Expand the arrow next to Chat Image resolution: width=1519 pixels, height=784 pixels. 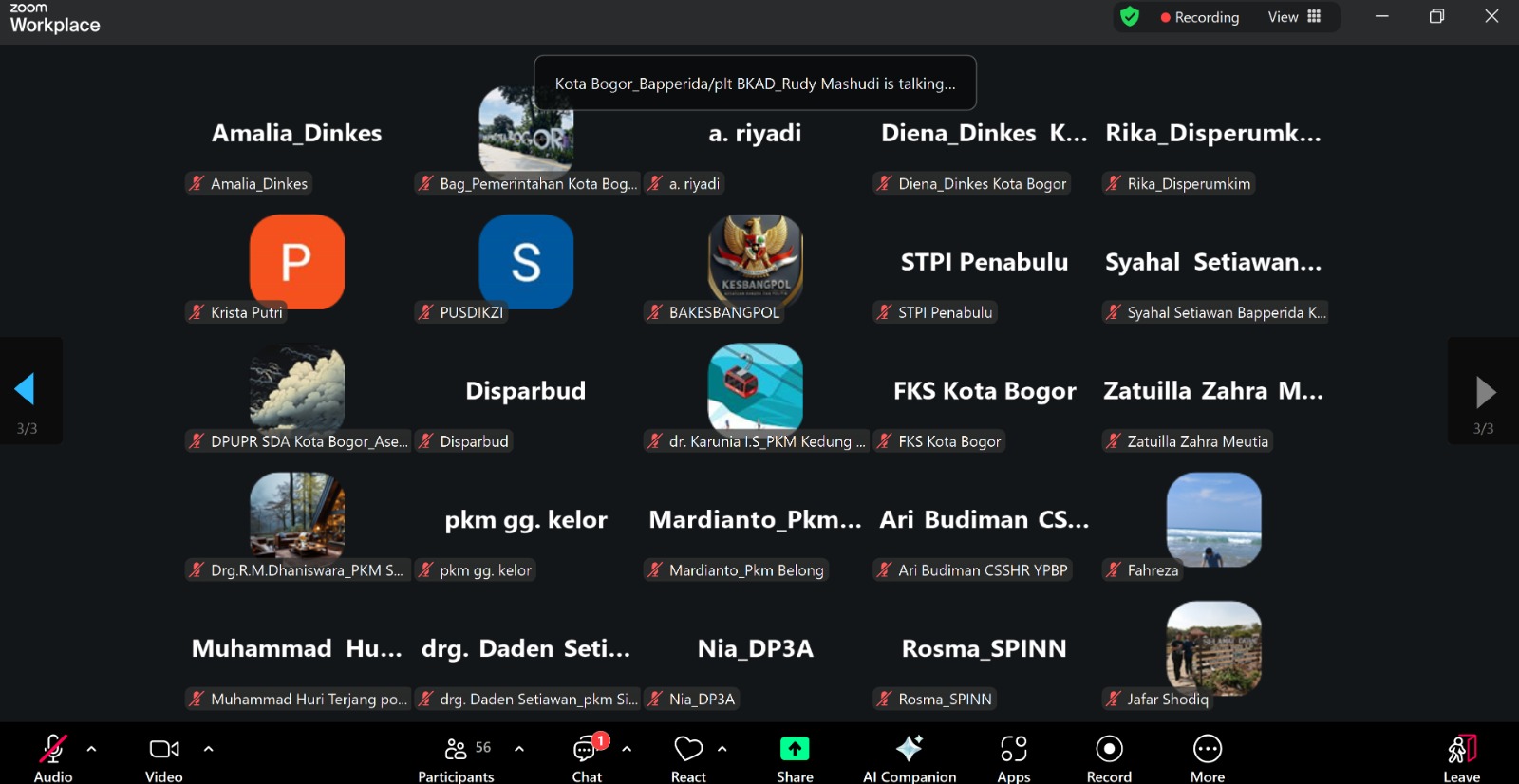[627, 749]
